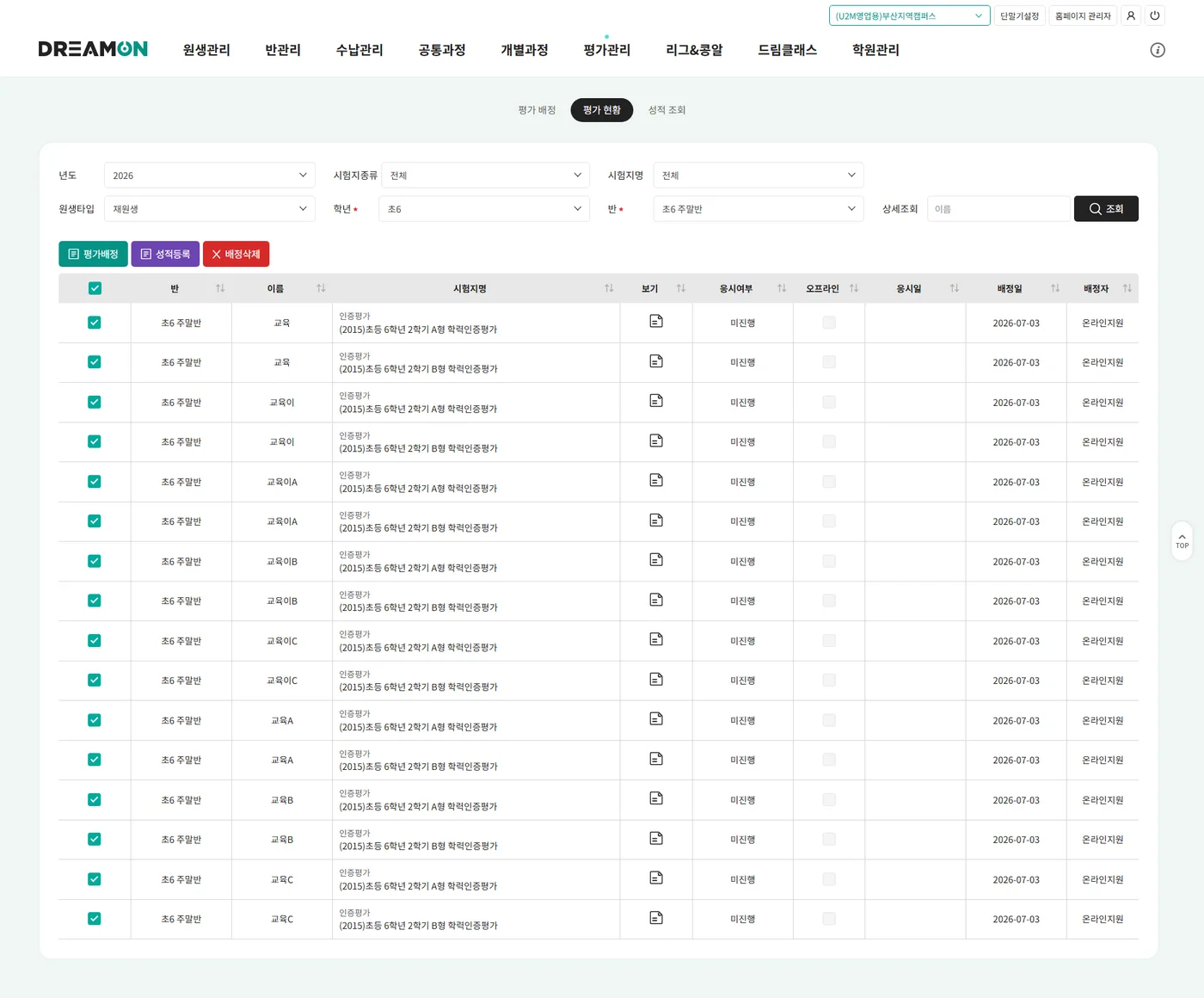Uncheck row checkbox for 교육이C A형 test

click(95, 641)
